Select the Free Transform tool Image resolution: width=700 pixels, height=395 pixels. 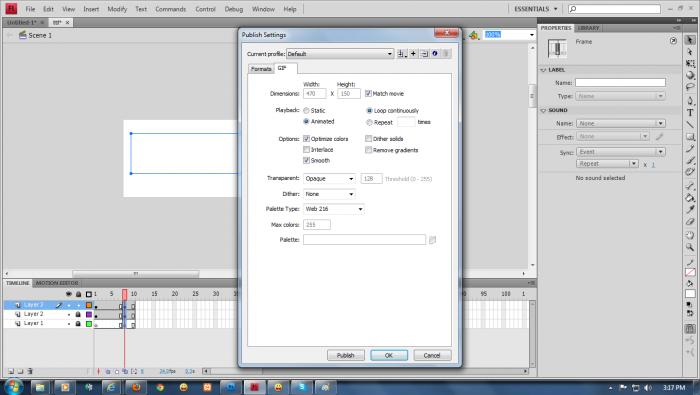coord(690,63)
